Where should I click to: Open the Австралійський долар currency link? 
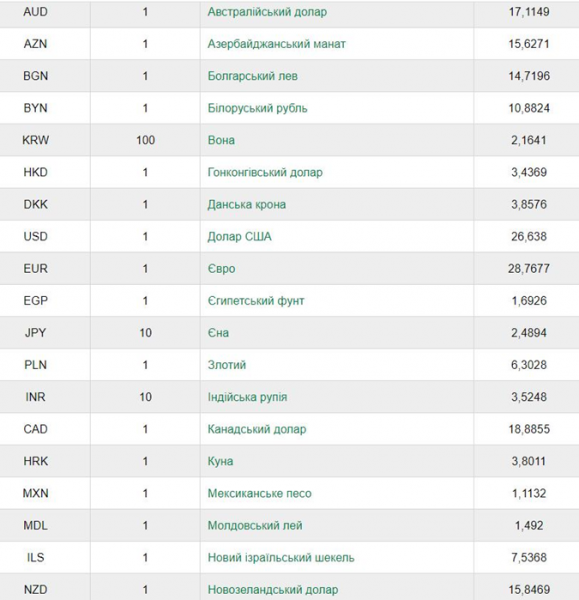coord(267,12)
